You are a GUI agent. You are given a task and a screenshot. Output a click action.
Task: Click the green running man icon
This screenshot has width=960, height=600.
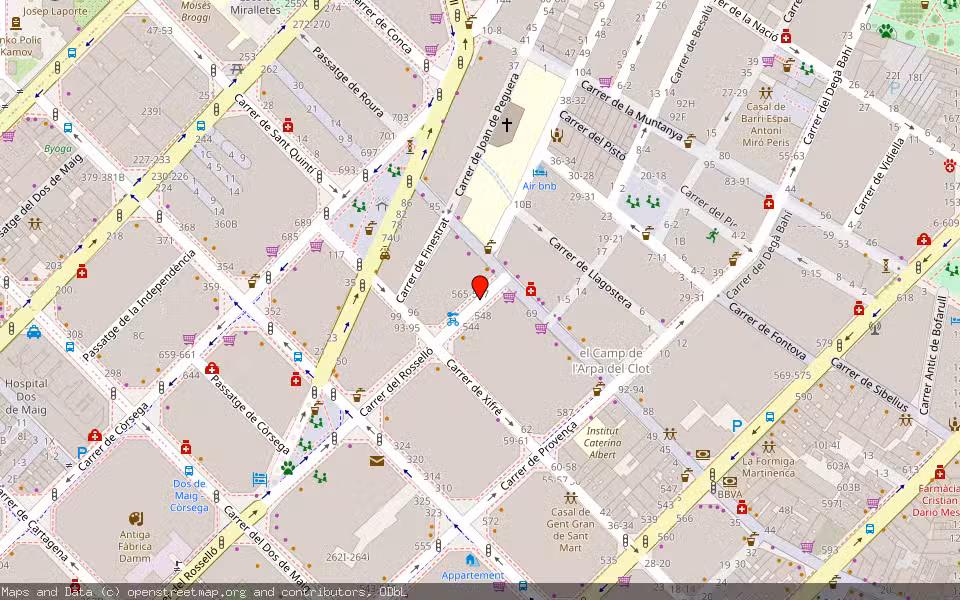point(711,235)
